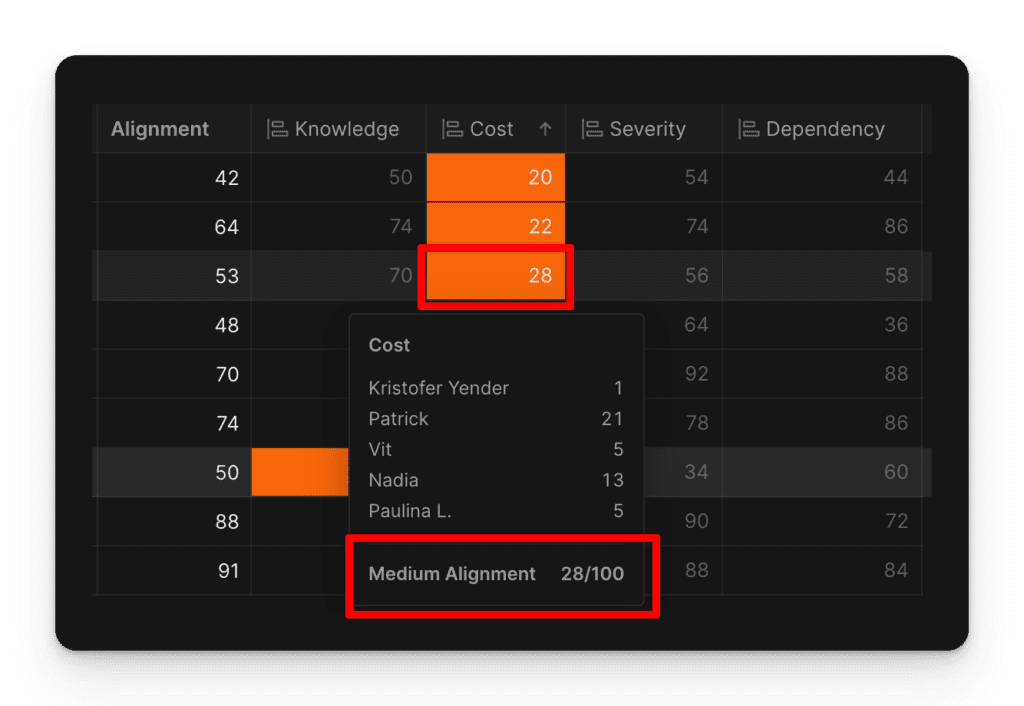The height and width of the screenshot is (706, 1024).
Task: Click the orange cell in the Knowledge column
Action: click(x=300, y=472)
